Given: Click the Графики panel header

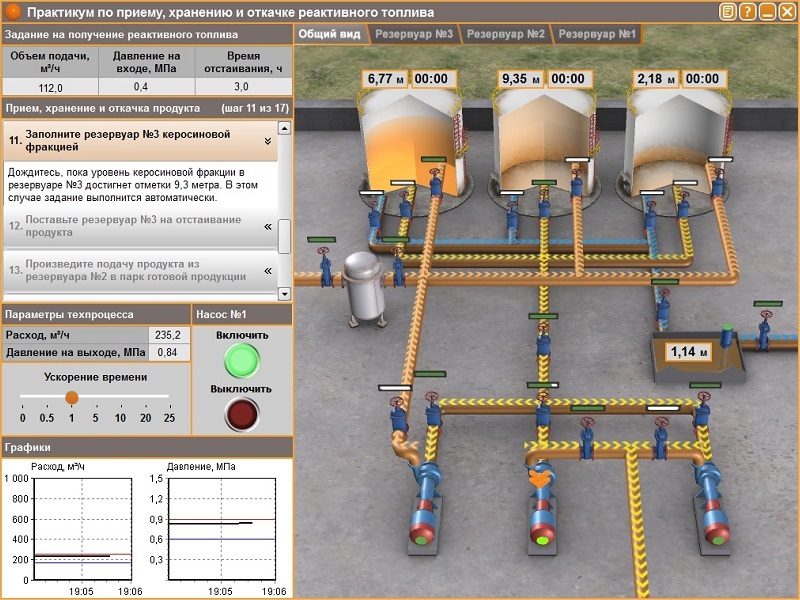Looking at the screenshot, I should pos(147,447).
